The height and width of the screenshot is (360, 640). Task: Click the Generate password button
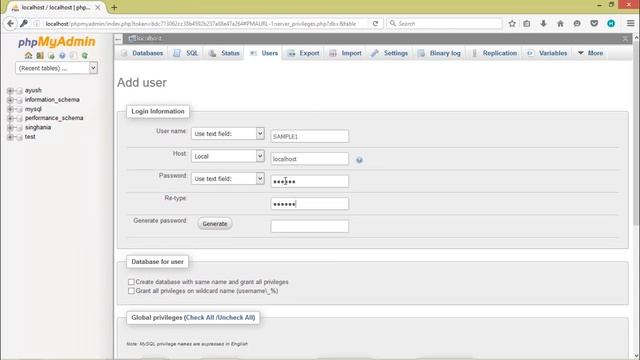(x=215, y=224)
